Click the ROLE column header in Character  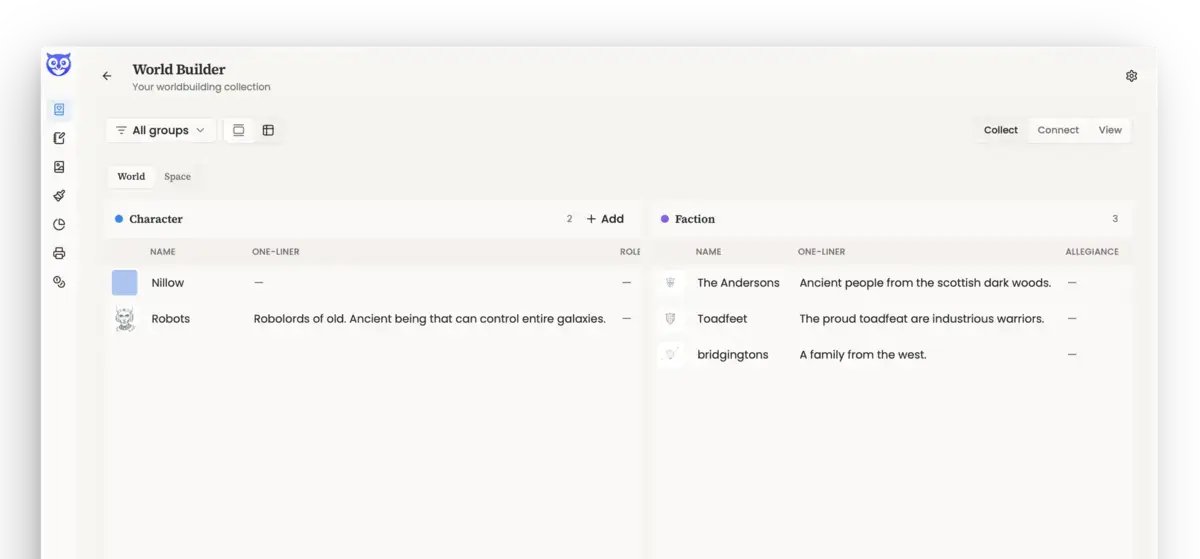(630, 252)
